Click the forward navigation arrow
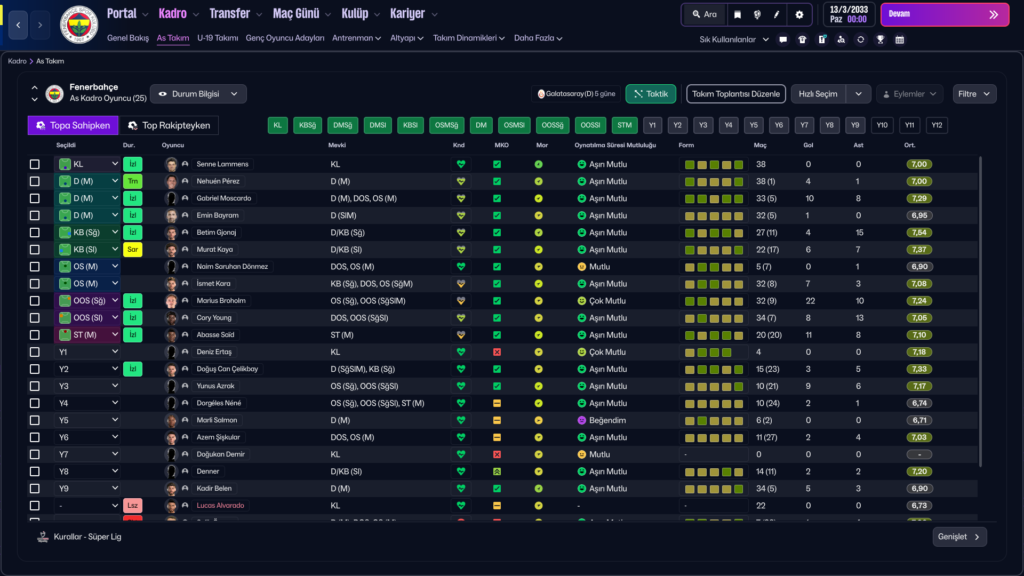1024x576 pixels. click(x=41, y=23)
